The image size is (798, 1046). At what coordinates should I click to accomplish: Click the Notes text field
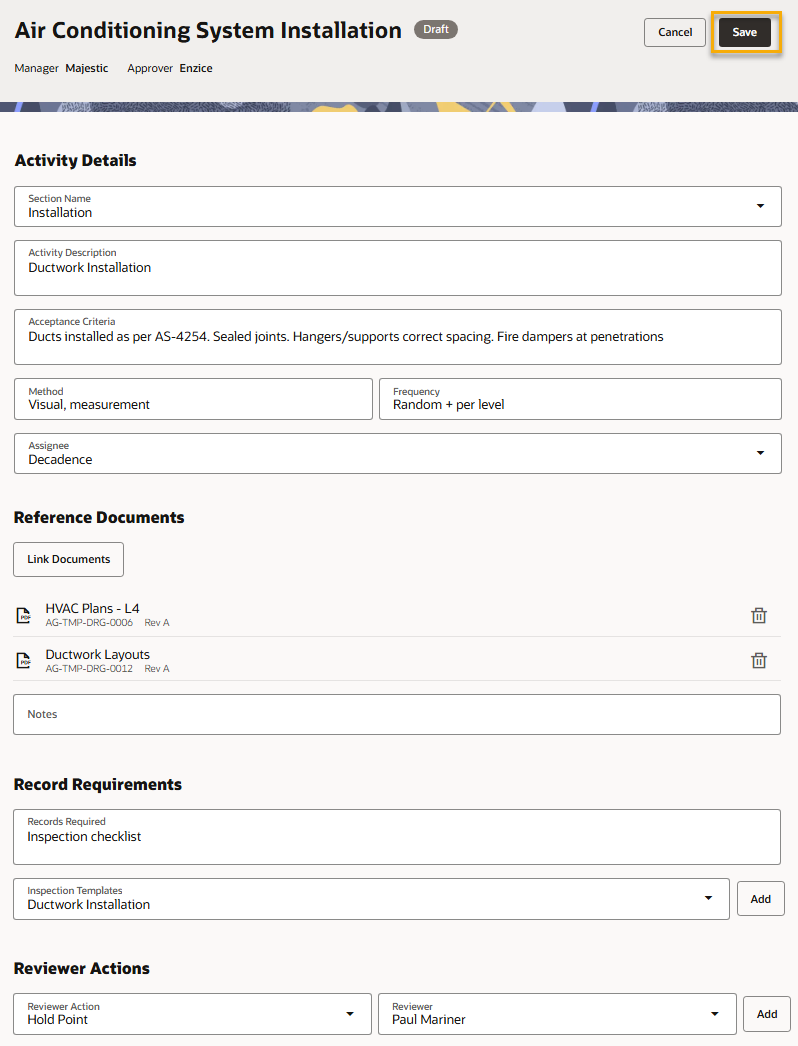pyautogui.click(x=397, y=714)
